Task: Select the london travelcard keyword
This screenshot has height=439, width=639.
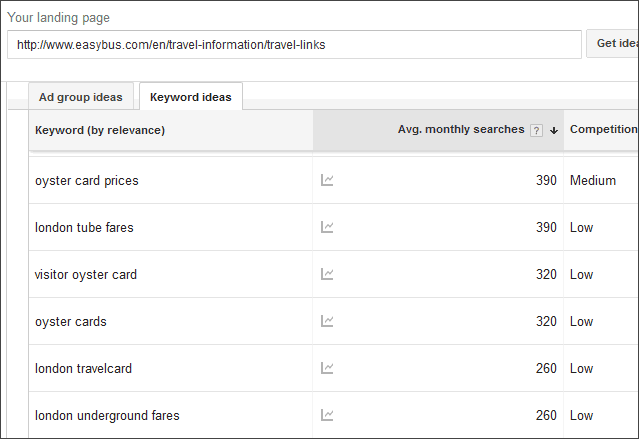Action: click(84, 368)
